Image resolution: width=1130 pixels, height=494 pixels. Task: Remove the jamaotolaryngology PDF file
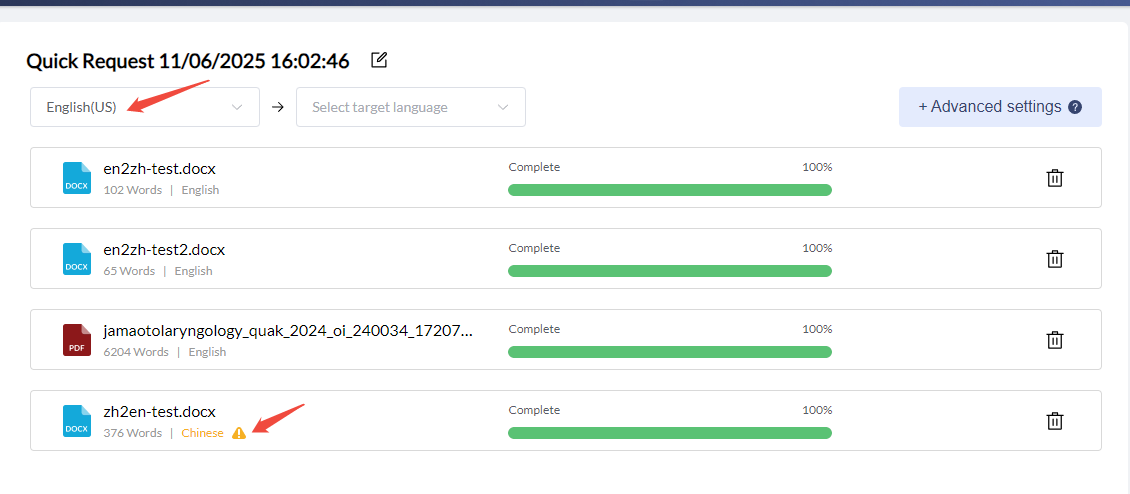(1054, 340)
